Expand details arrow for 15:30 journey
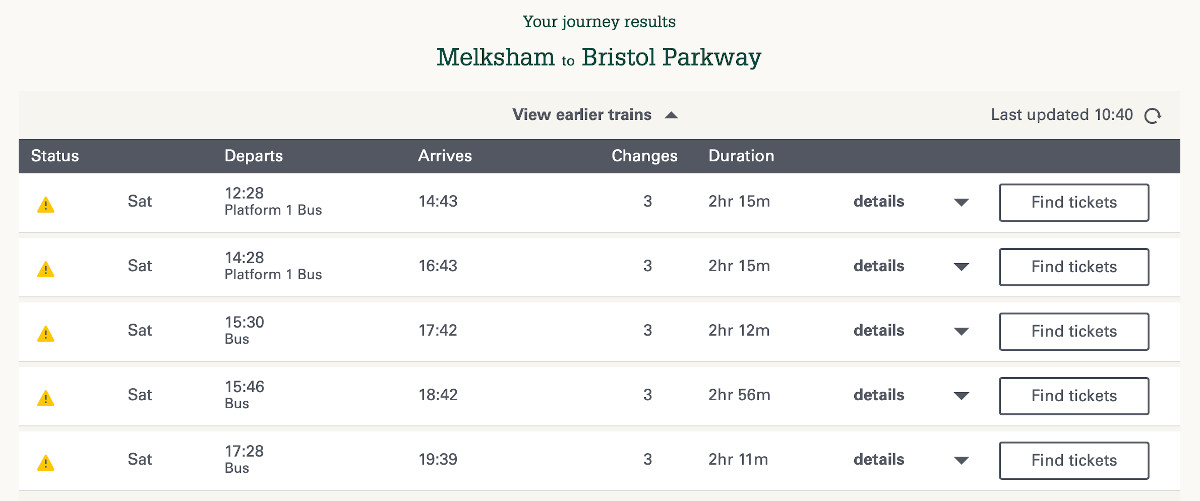1200x501 pixels. [961, 331]
